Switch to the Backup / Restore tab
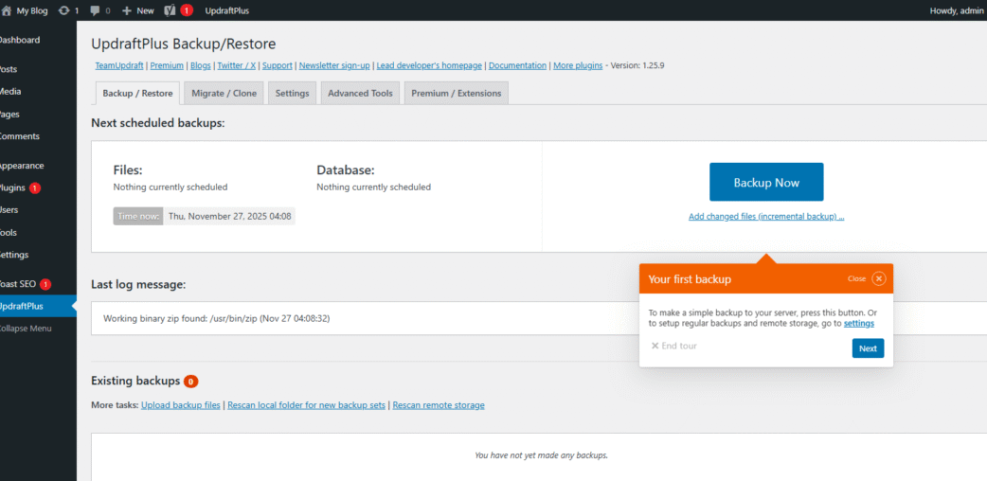The image size is (987, 481). pyautogui.click(x=137, y=93)
